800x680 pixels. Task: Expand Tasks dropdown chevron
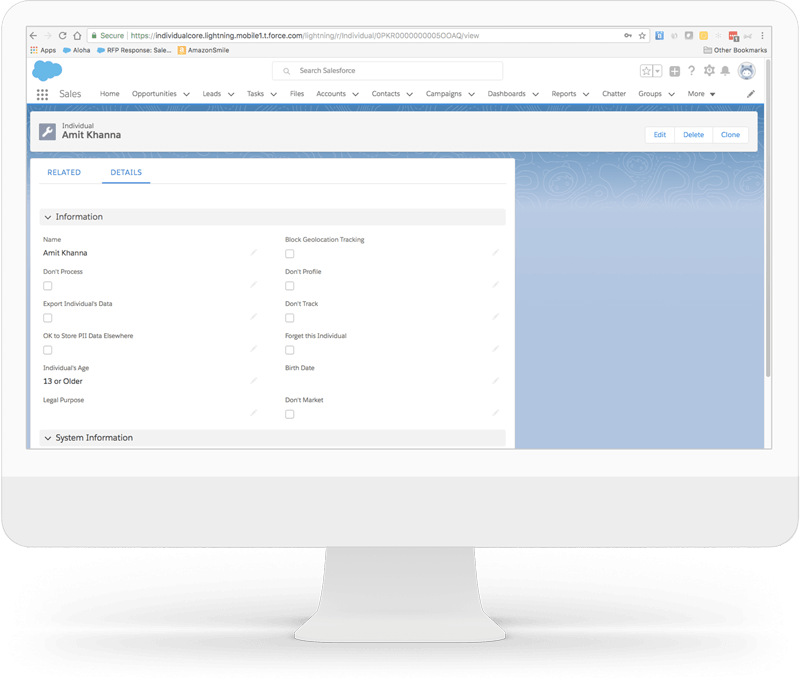coord(273,94)
